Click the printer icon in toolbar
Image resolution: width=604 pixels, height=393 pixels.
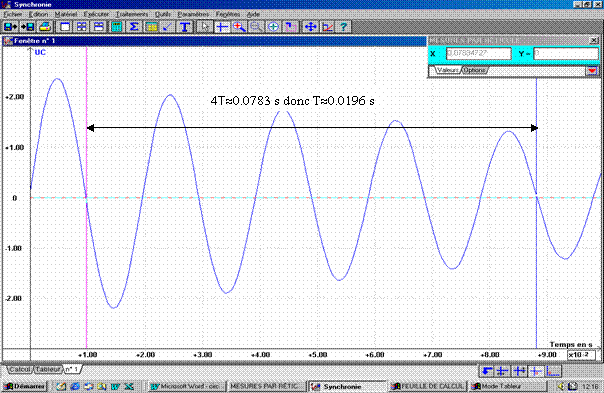tap(45, 27)
